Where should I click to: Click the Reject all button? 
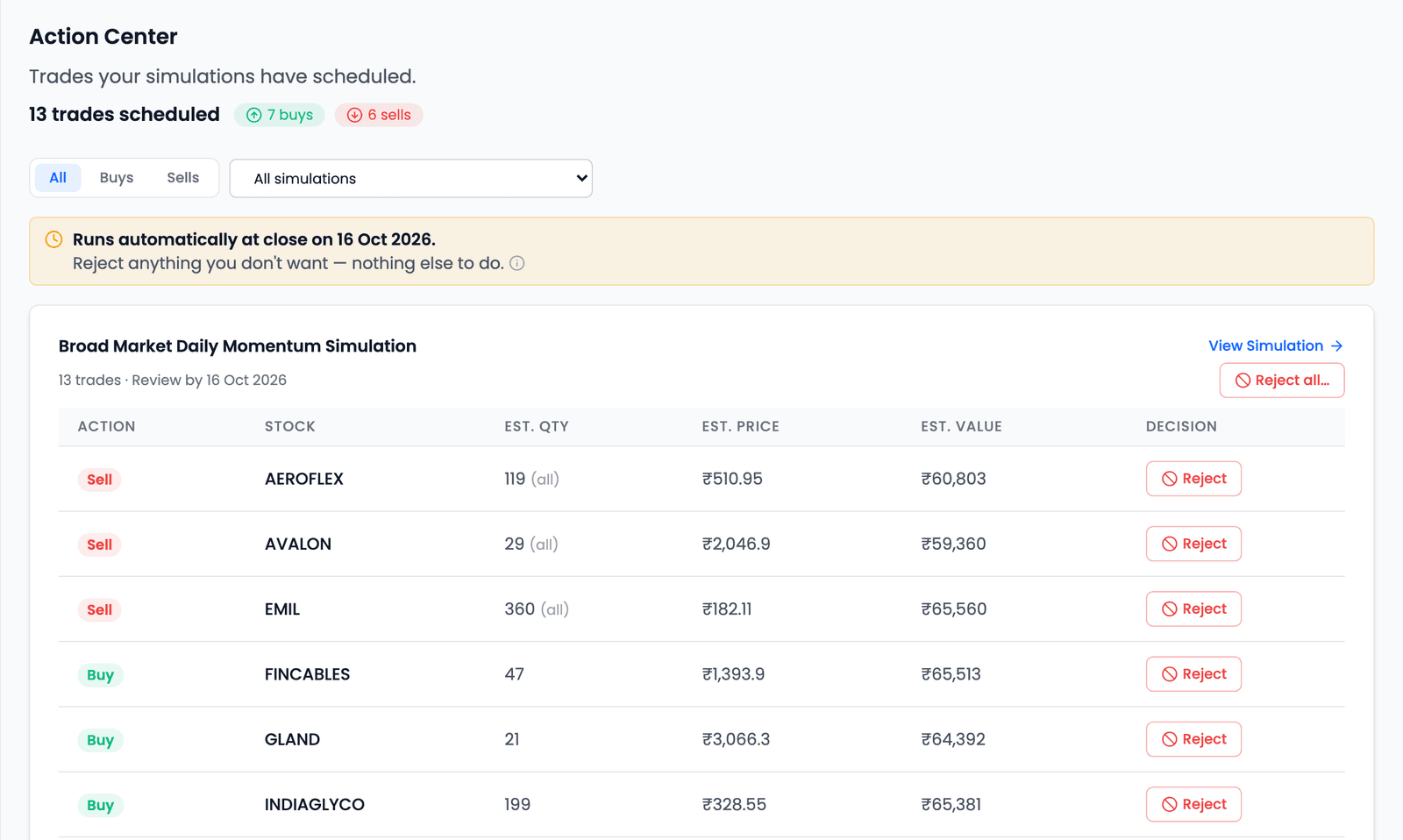(x=1282, y=381)
